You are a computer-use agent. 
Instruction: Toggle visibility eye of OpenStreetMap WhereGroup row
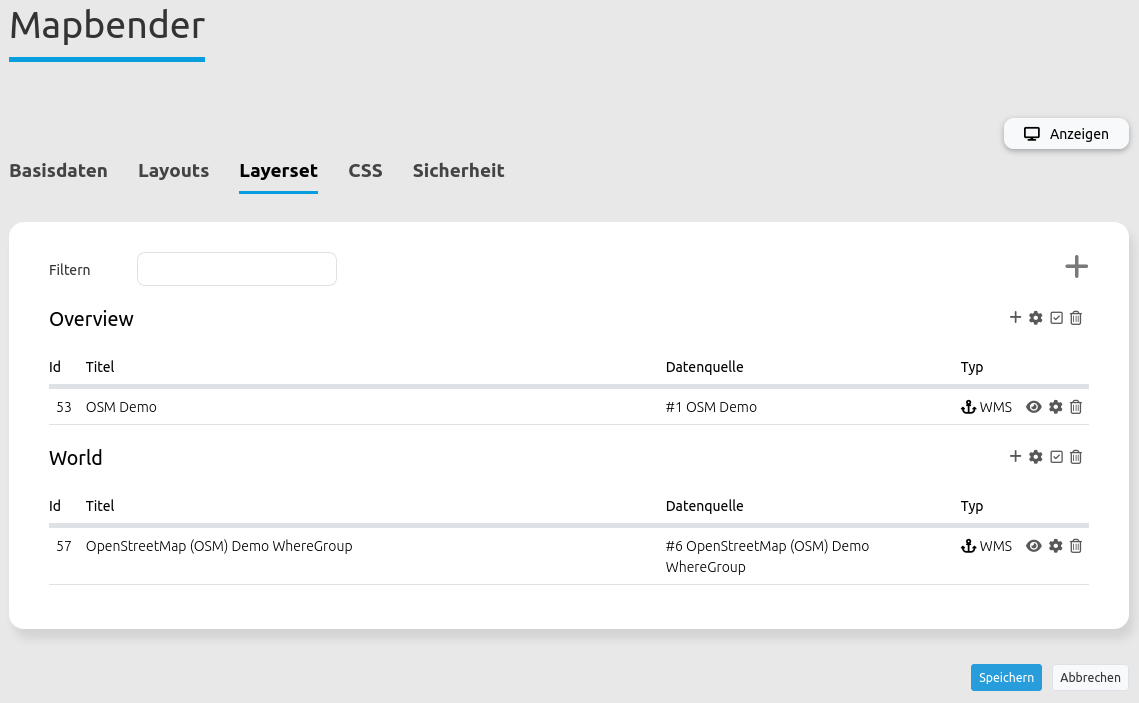1034,546
